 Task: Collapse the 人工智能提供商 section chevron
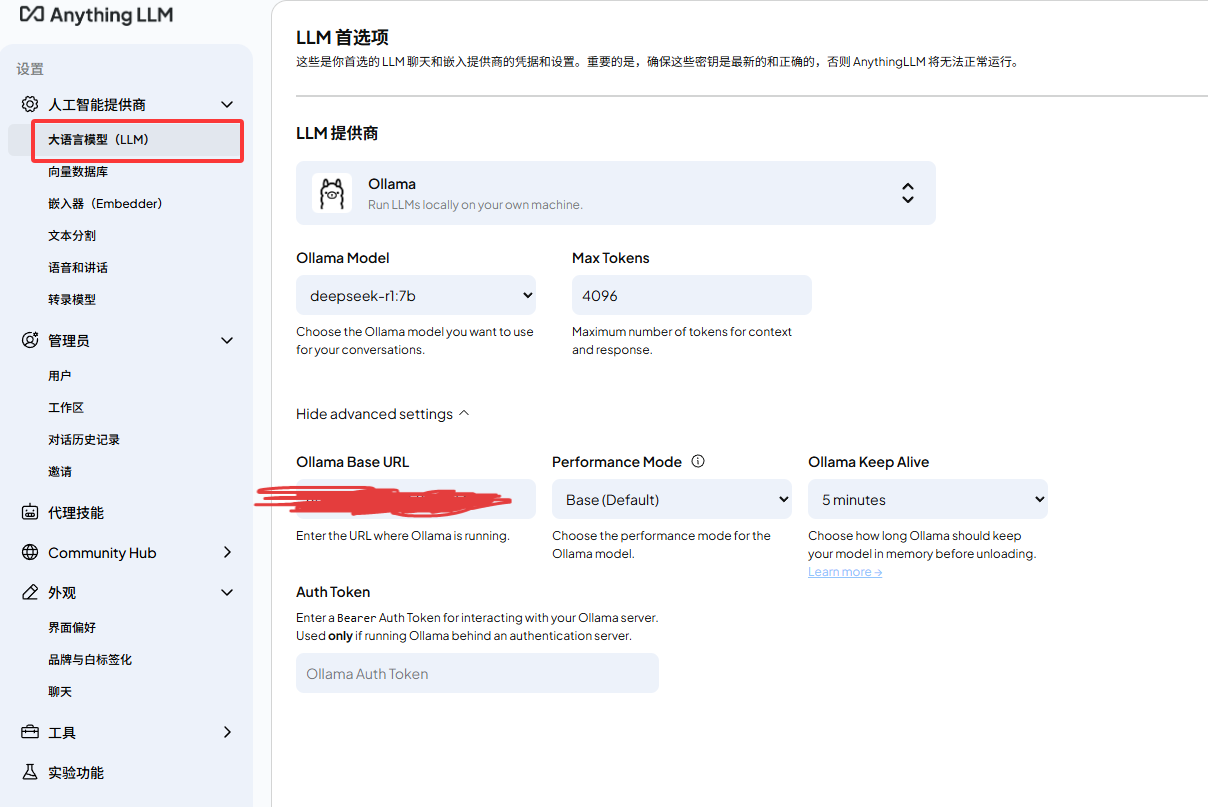click(x=227, y=104)
